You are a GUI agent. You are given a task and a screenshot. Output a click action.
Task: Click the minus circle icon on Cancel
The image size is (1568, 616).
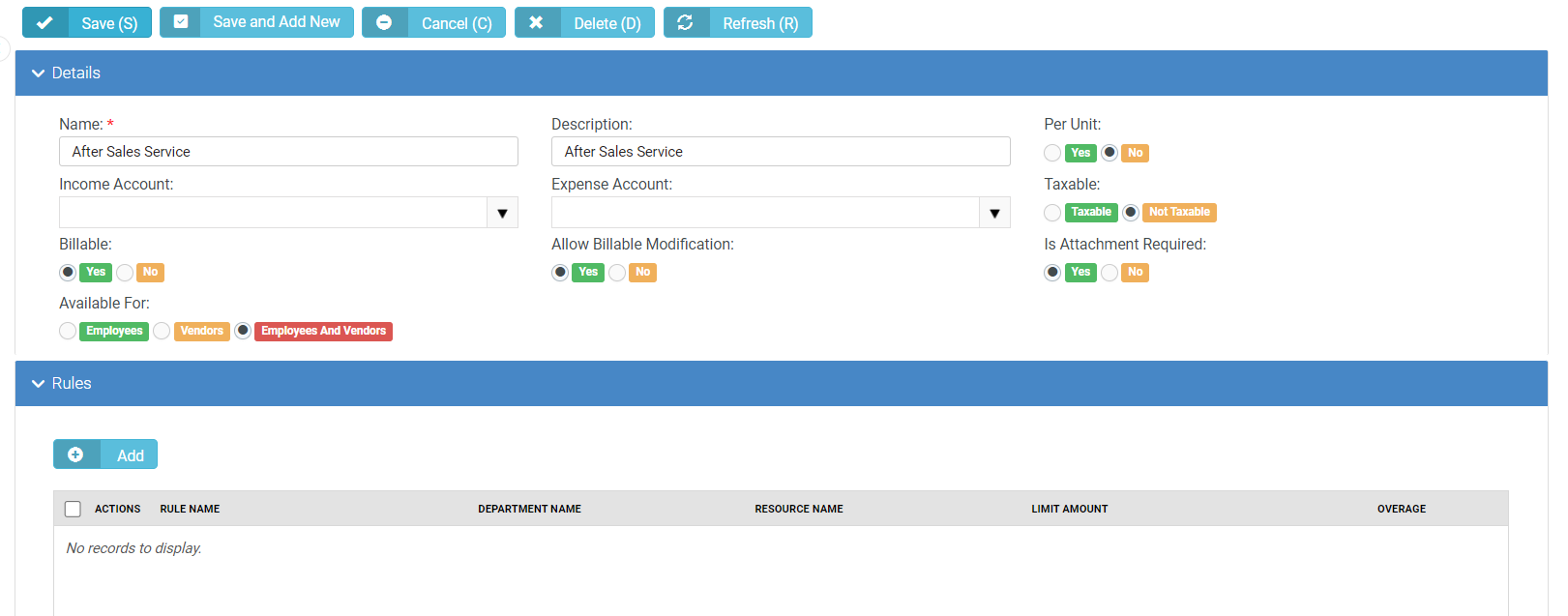coord(384,22)
